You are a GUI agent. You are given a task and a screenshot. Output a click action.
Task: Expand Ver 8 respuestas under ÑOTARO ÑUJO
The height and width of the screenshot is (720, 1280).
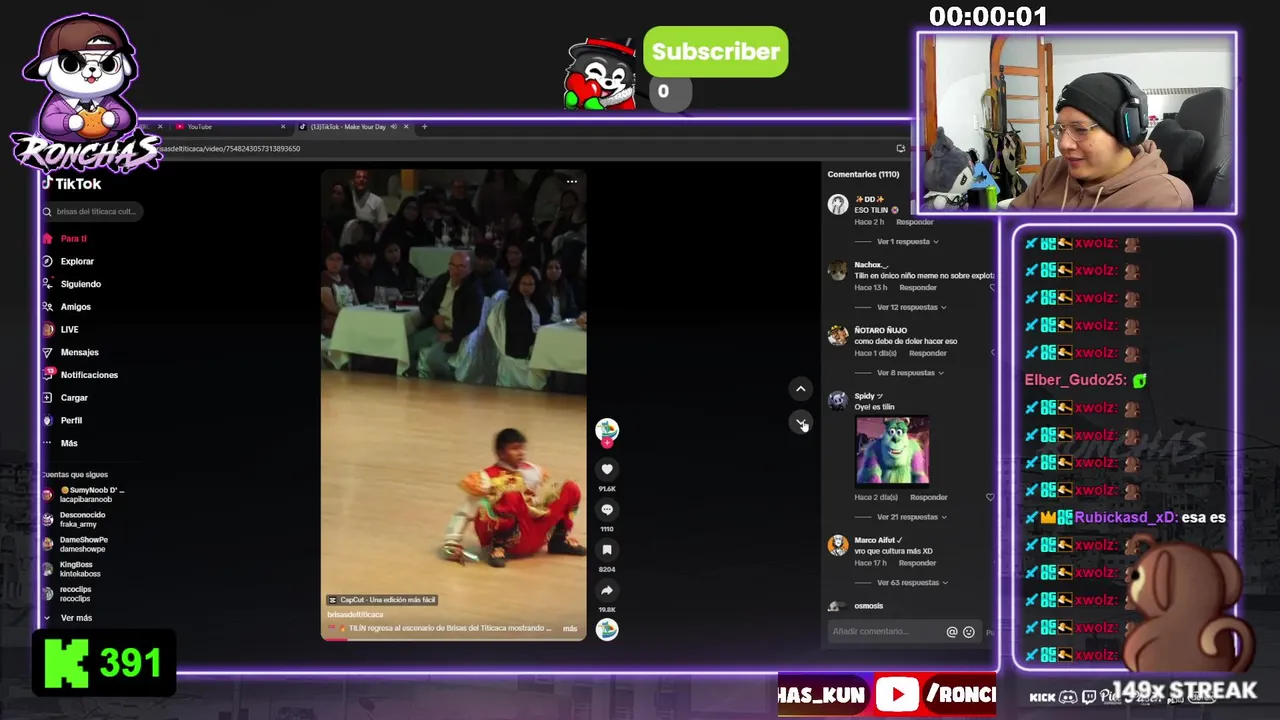coord(909,373)
